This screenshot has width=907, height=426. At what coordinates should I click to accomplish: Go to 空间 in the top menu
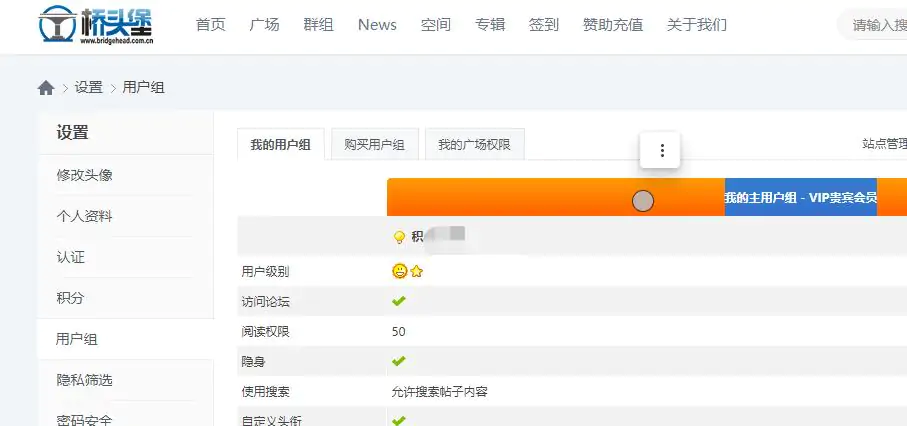tap(436, 25)
